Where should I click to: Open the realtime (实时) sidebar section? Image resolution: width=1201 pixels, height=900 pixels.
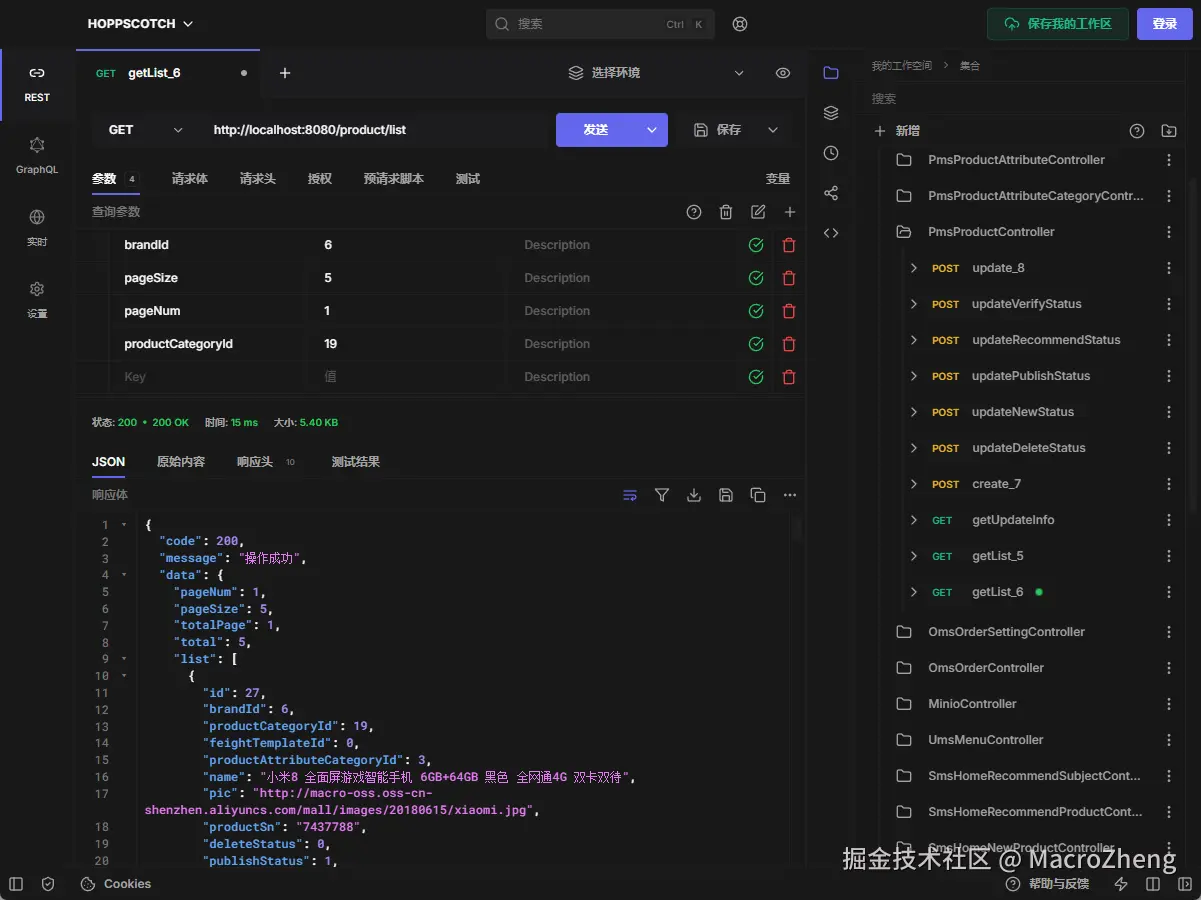37,228
